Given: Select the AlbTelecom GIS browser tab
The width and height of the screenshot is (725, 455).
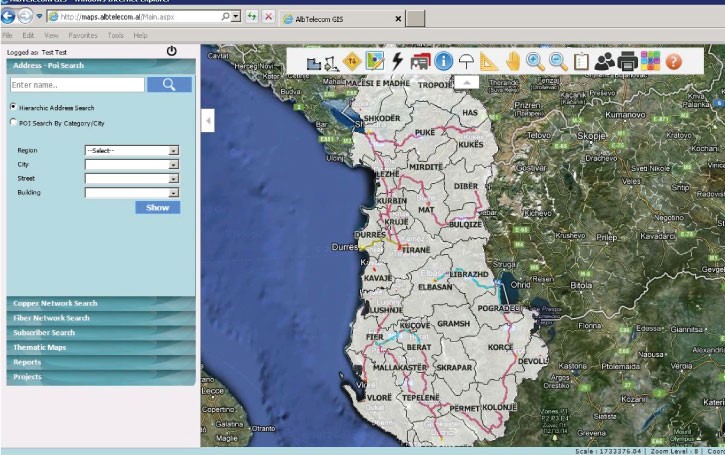Looking at the screenshot, I should pyautogui.click(x=342, y=19).
